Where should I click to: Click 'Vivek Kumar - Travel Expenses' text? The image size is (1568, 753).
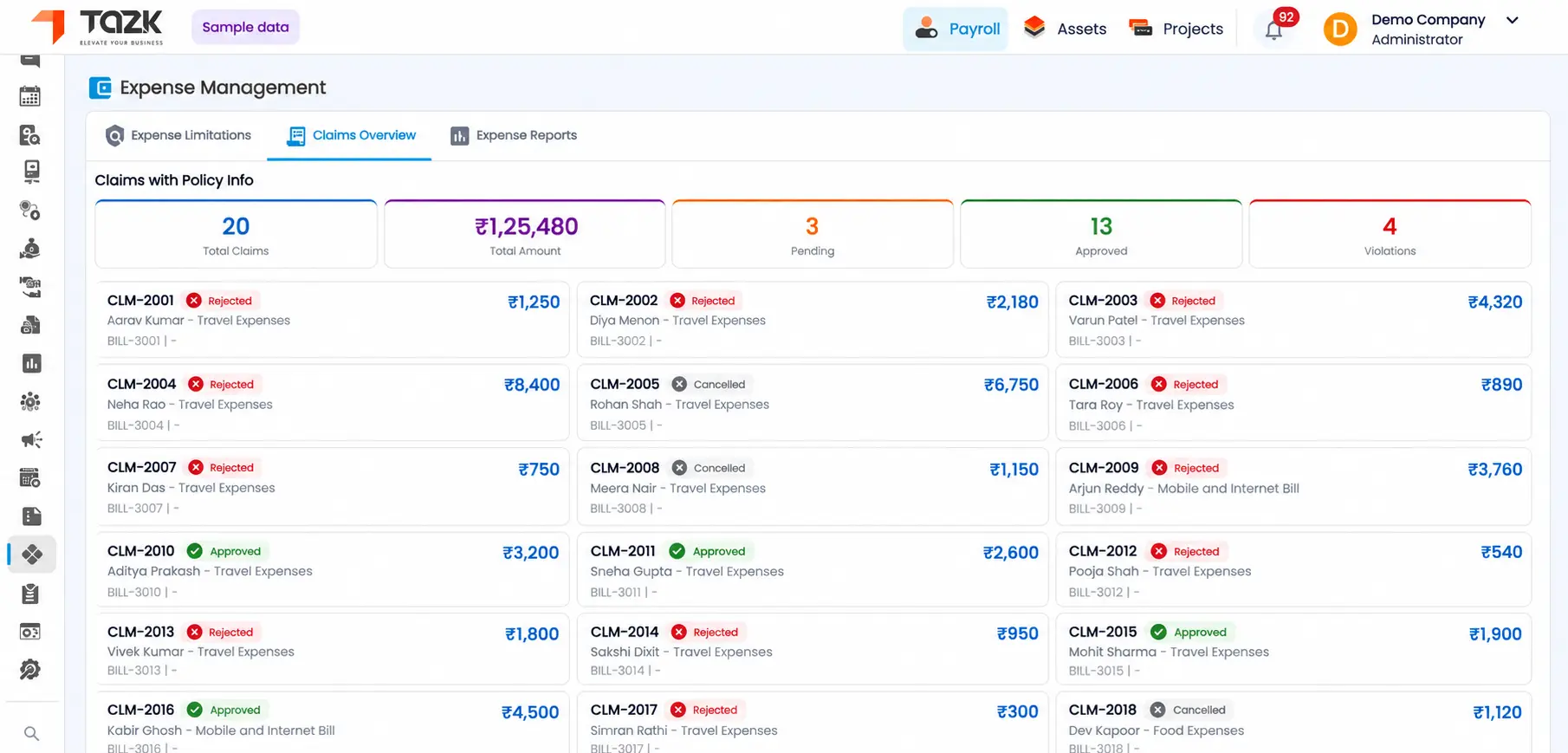tap(201, 652)
